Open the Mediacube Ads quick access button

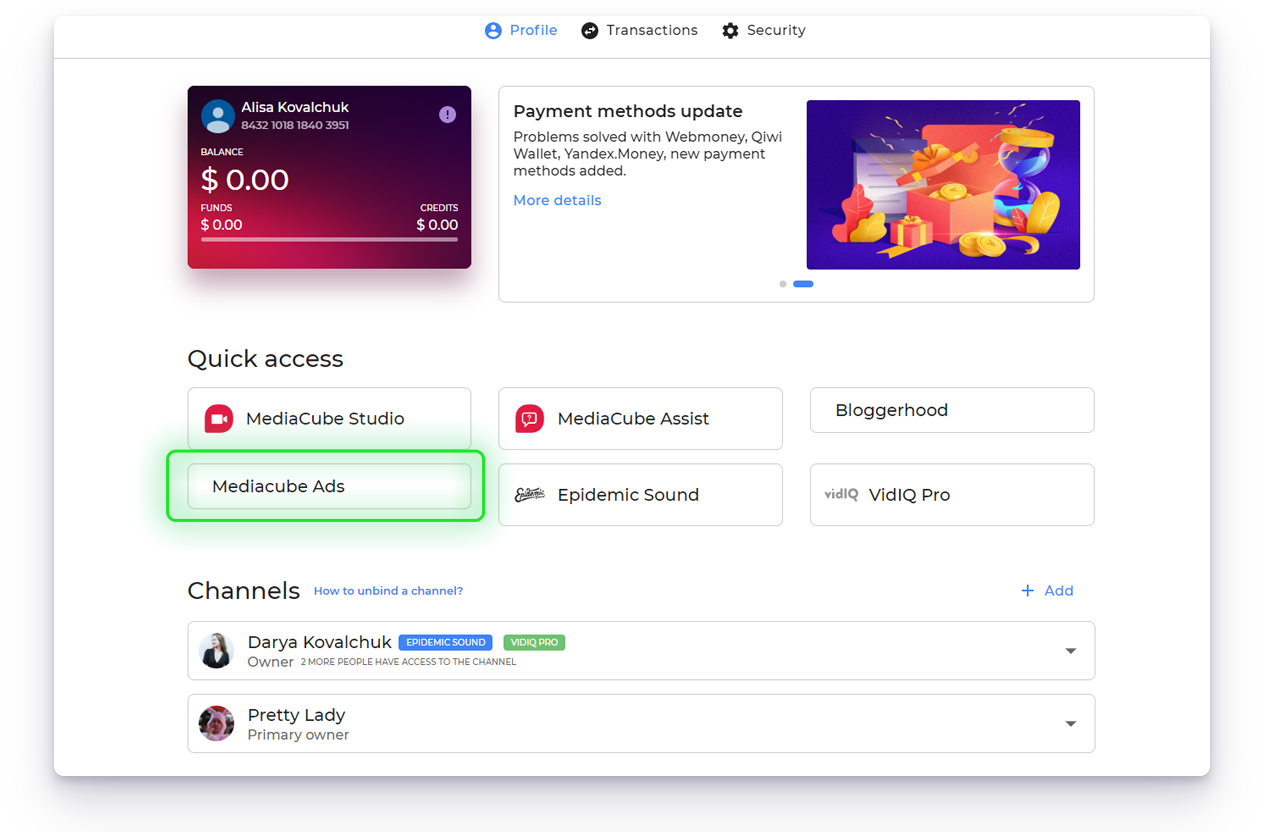tap(329, 486)
